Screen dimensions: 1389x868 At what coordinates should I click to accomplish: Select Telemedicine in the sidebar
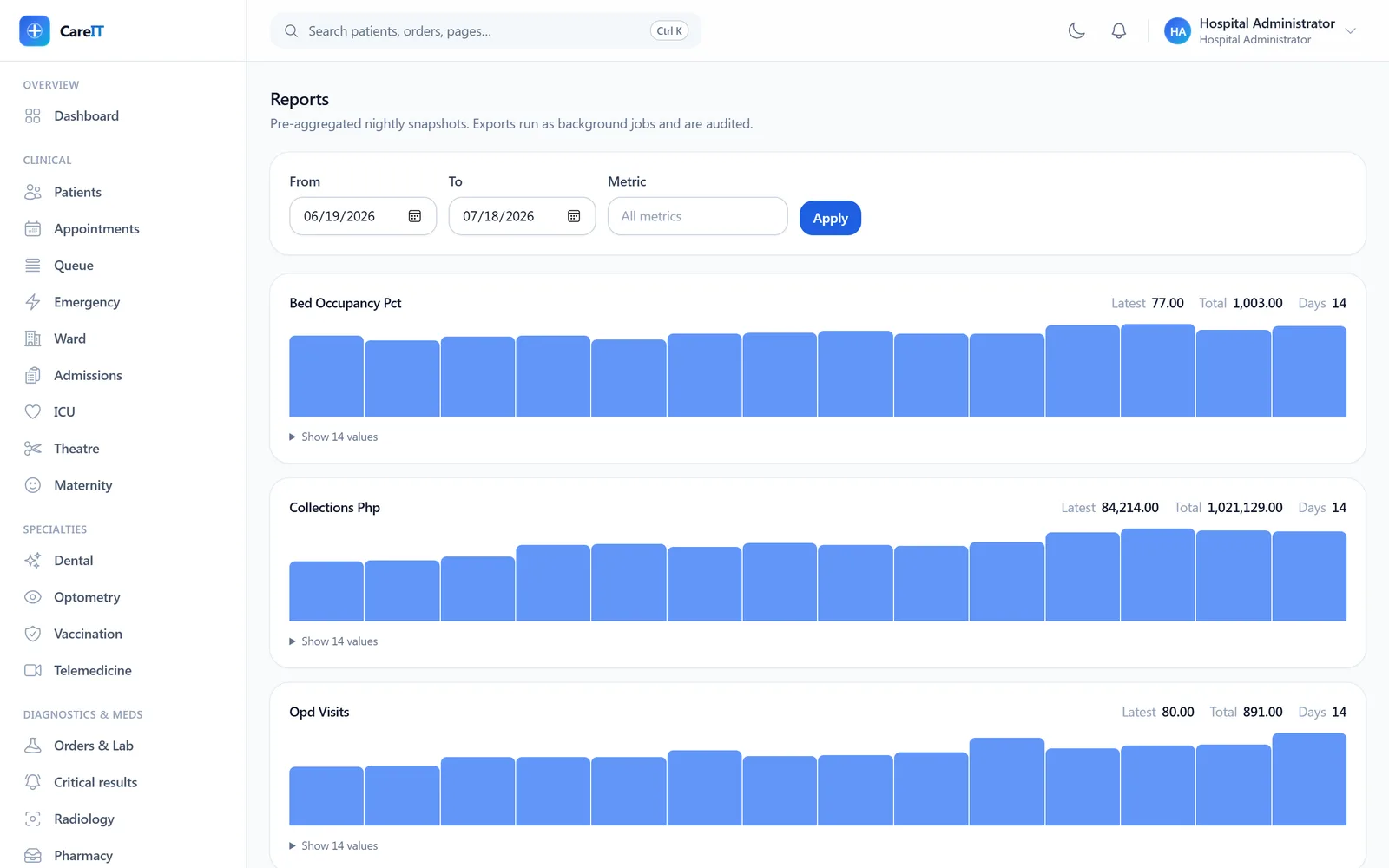pyautogui.click(x=93, y=670)
